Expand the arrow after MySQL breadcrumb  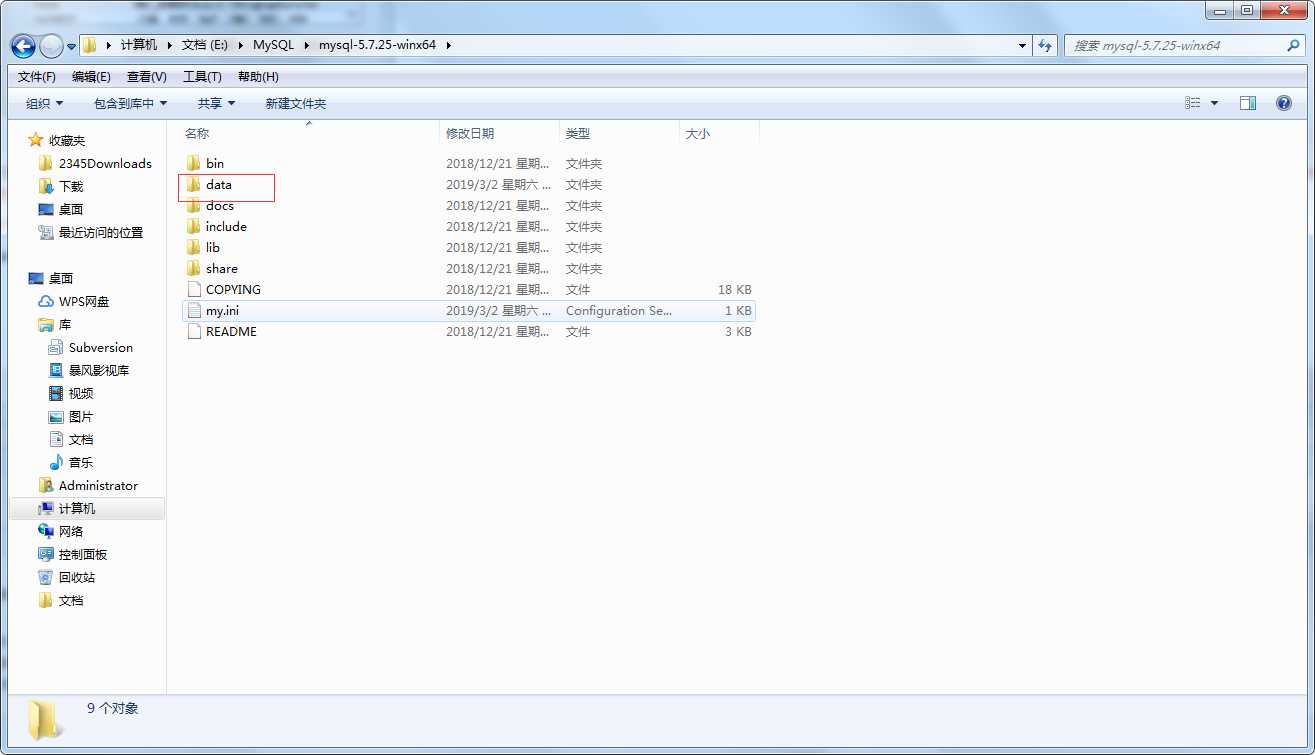[306, 45]
